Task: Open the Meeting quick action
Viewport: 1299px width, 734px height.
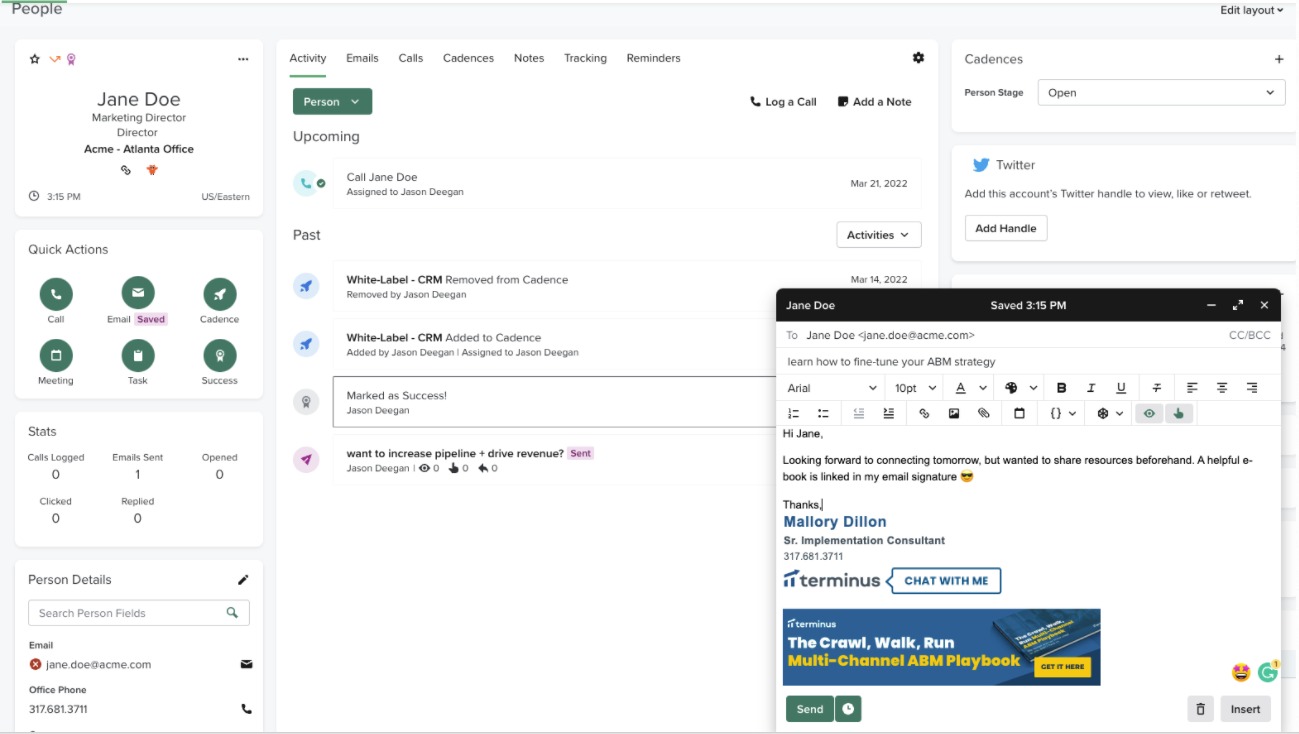Action: click(x=56, y=355)
